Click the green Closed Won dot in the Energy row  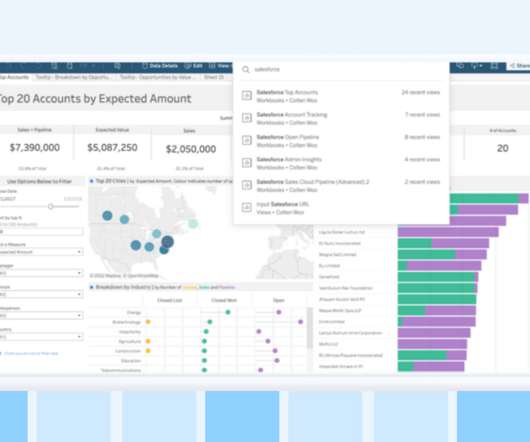(x=228, y=312)
